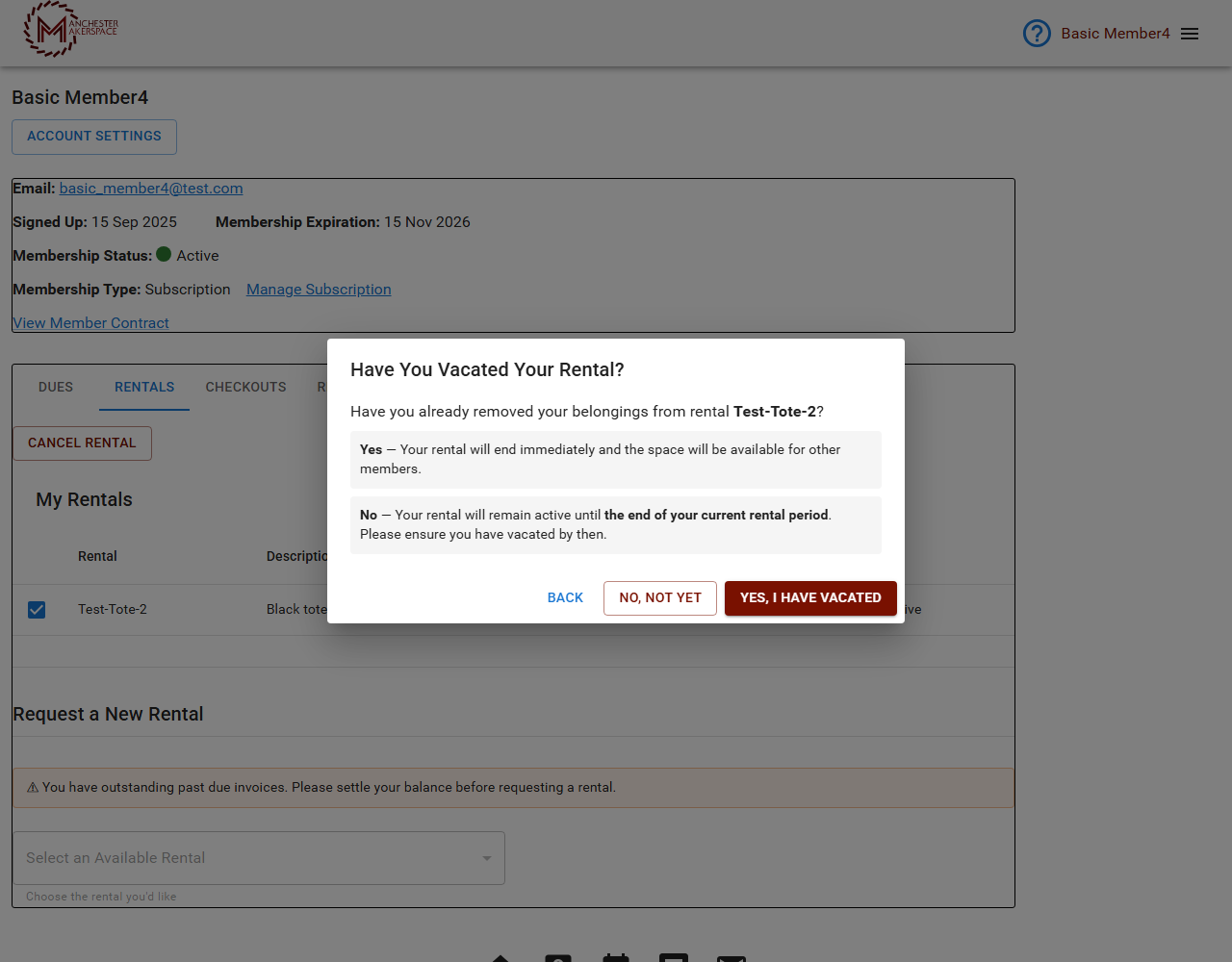The width and height of the screenshot is (1232, 962).
Task: Click the Test-Tote-2 rental name cell
Action: 113,610
